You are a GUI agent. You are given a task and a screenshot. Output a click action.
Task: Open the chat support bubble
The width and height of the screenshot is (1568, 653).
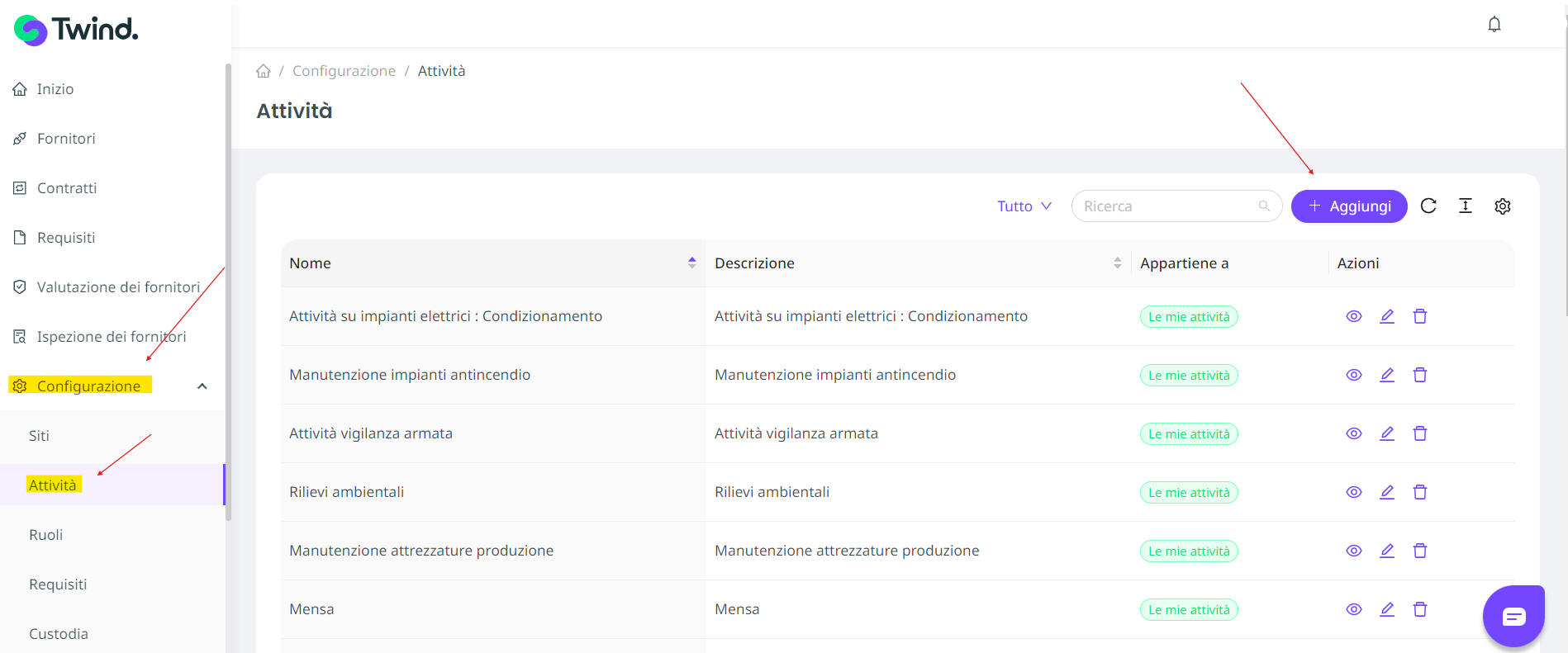(x=1513, y=616)
